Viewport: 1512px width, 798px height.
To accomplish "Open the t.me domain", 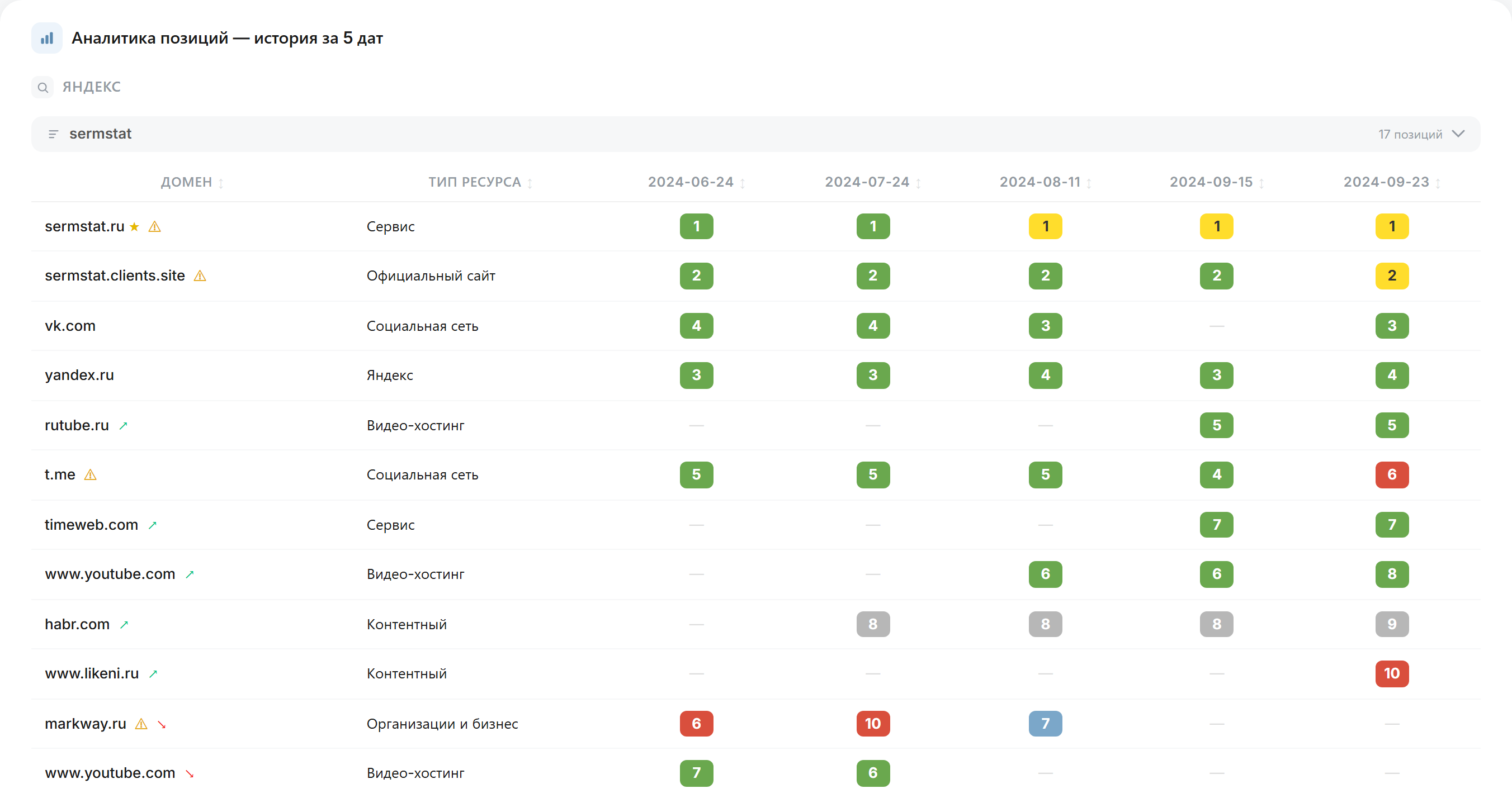I will pyautogui.click(x=60, y=474).
